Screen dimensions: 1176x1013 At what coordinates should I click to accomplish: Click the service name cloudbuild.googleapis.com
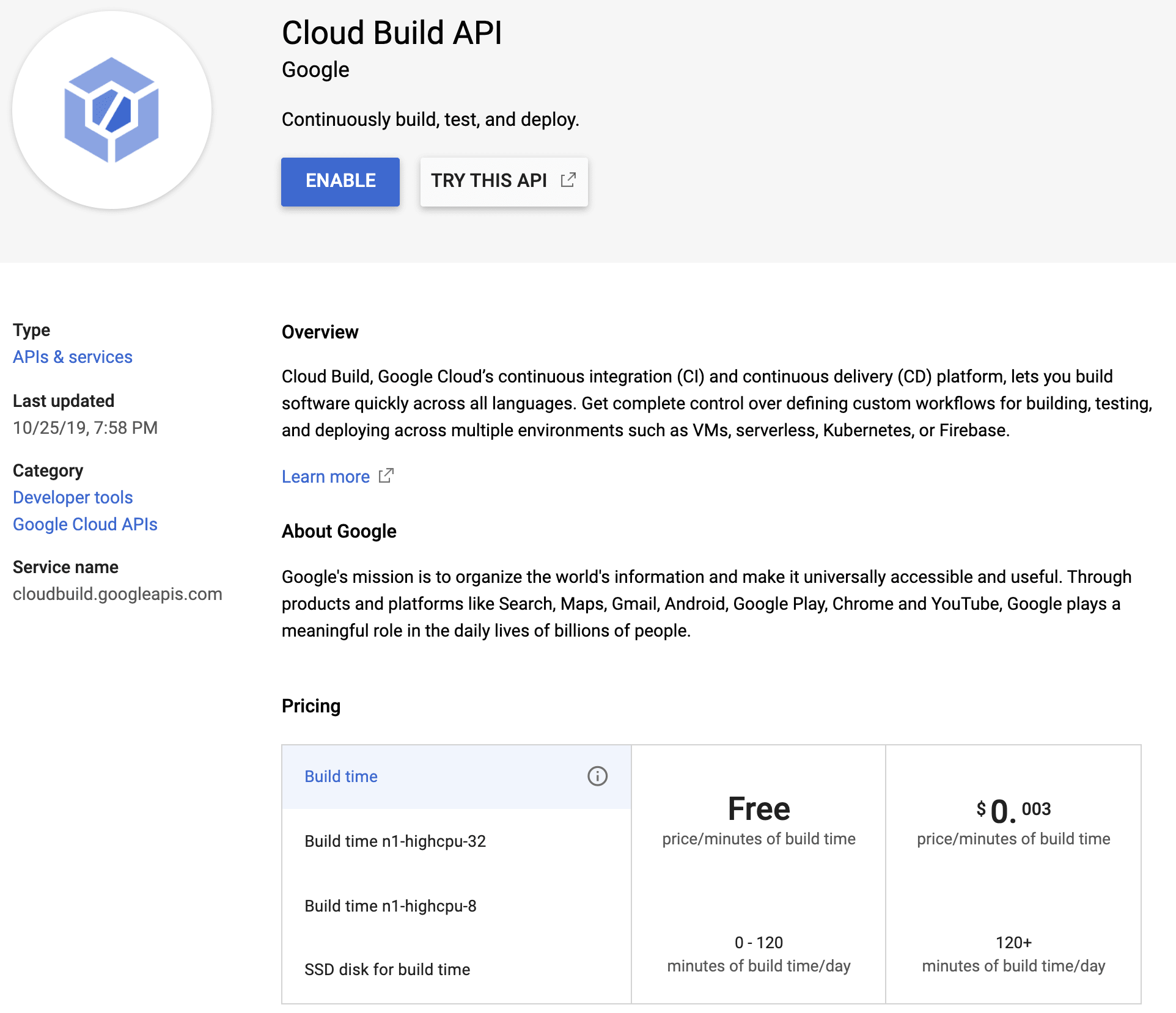117,594
